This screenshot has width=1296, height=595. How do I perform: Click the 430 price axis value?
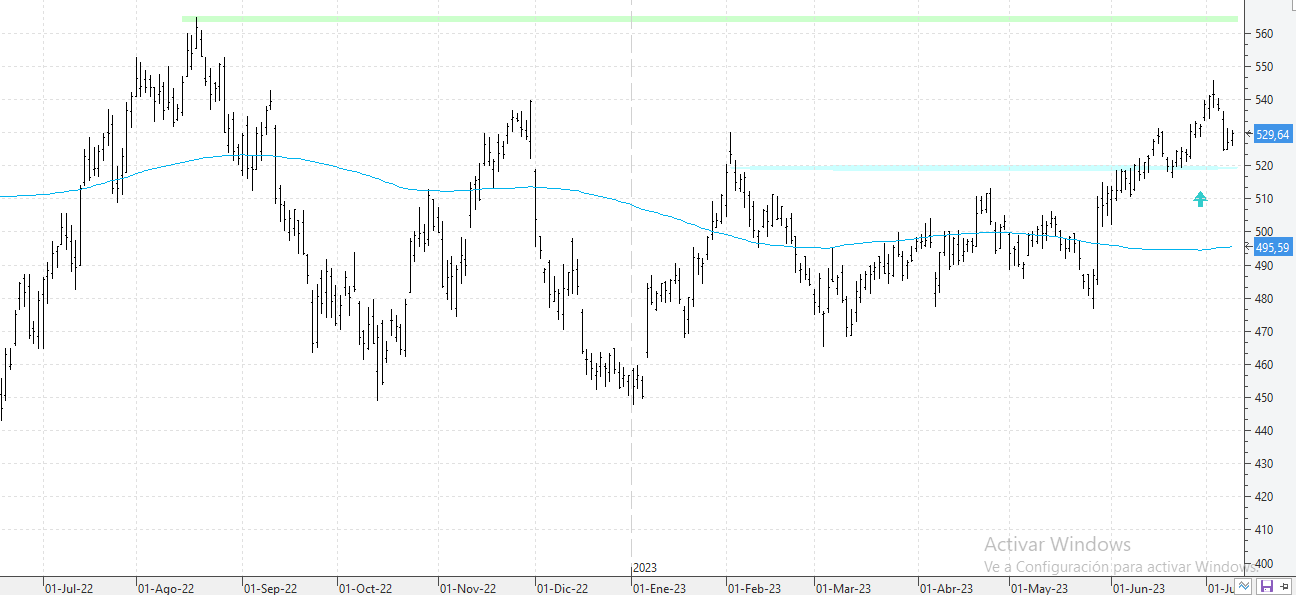click(1264, 463)
